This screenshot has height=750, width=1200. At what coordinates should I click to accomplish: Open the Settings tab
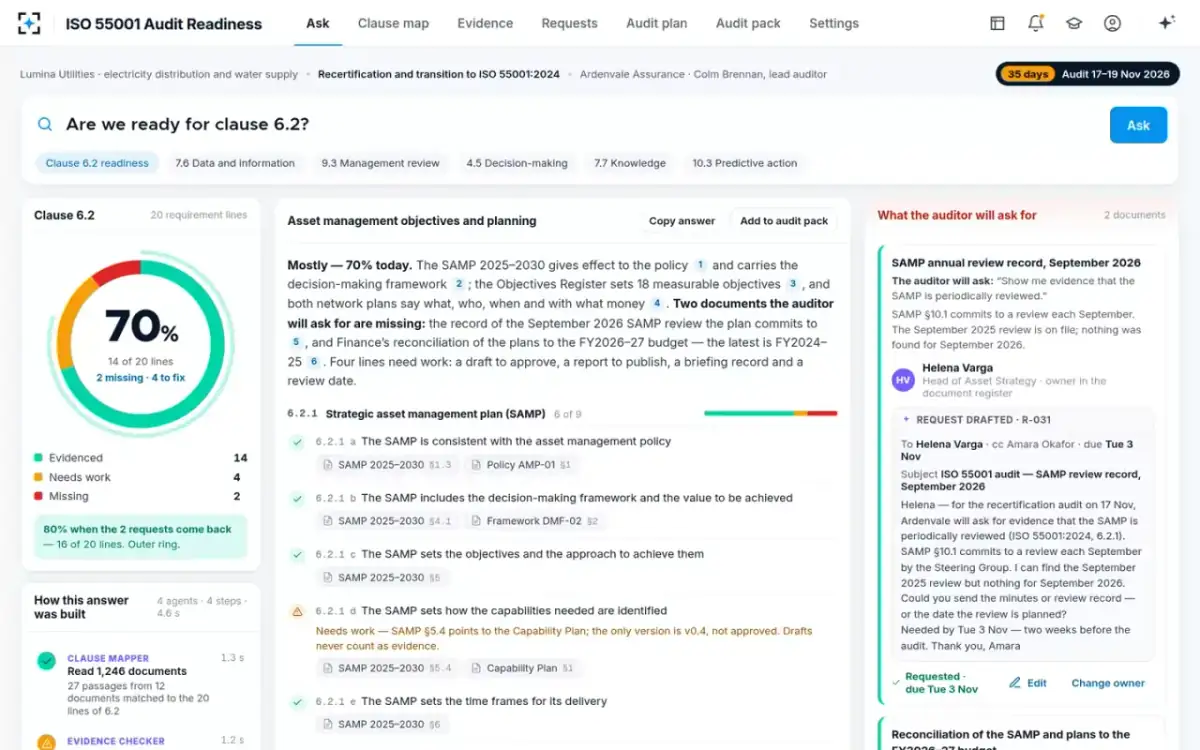(x=834, y=23)
